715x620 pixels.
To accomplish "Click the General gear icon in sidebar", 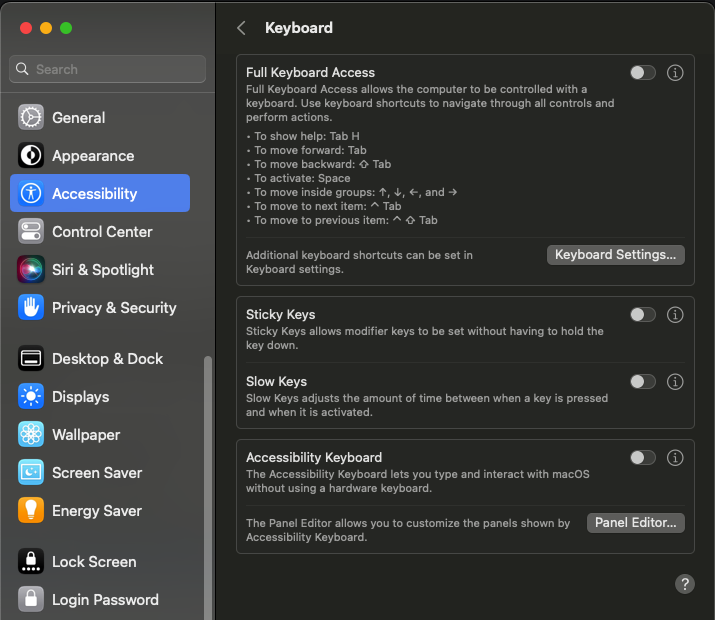I will [31, 117].
